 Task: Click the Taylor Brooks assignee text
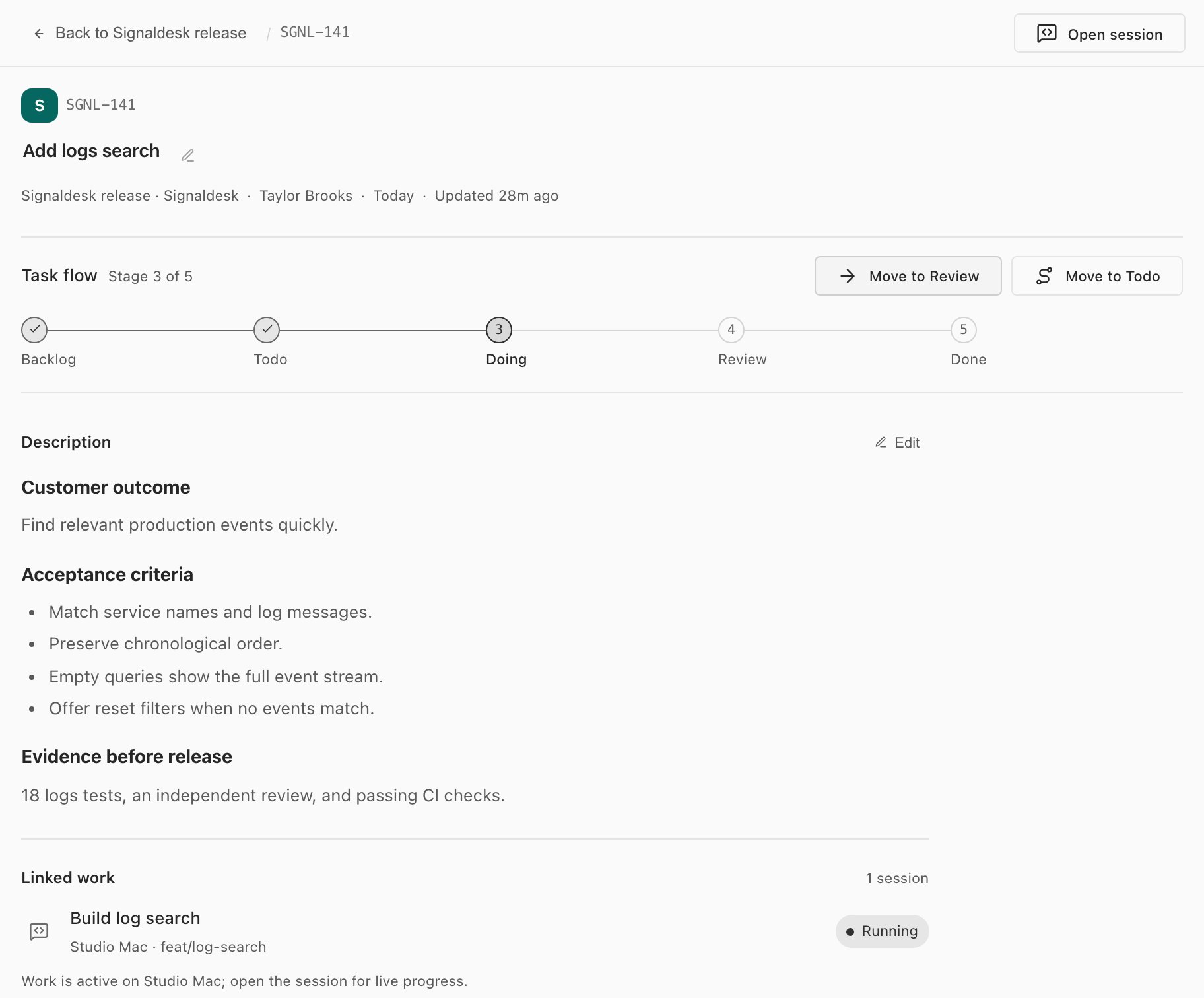tap(306, 196)
